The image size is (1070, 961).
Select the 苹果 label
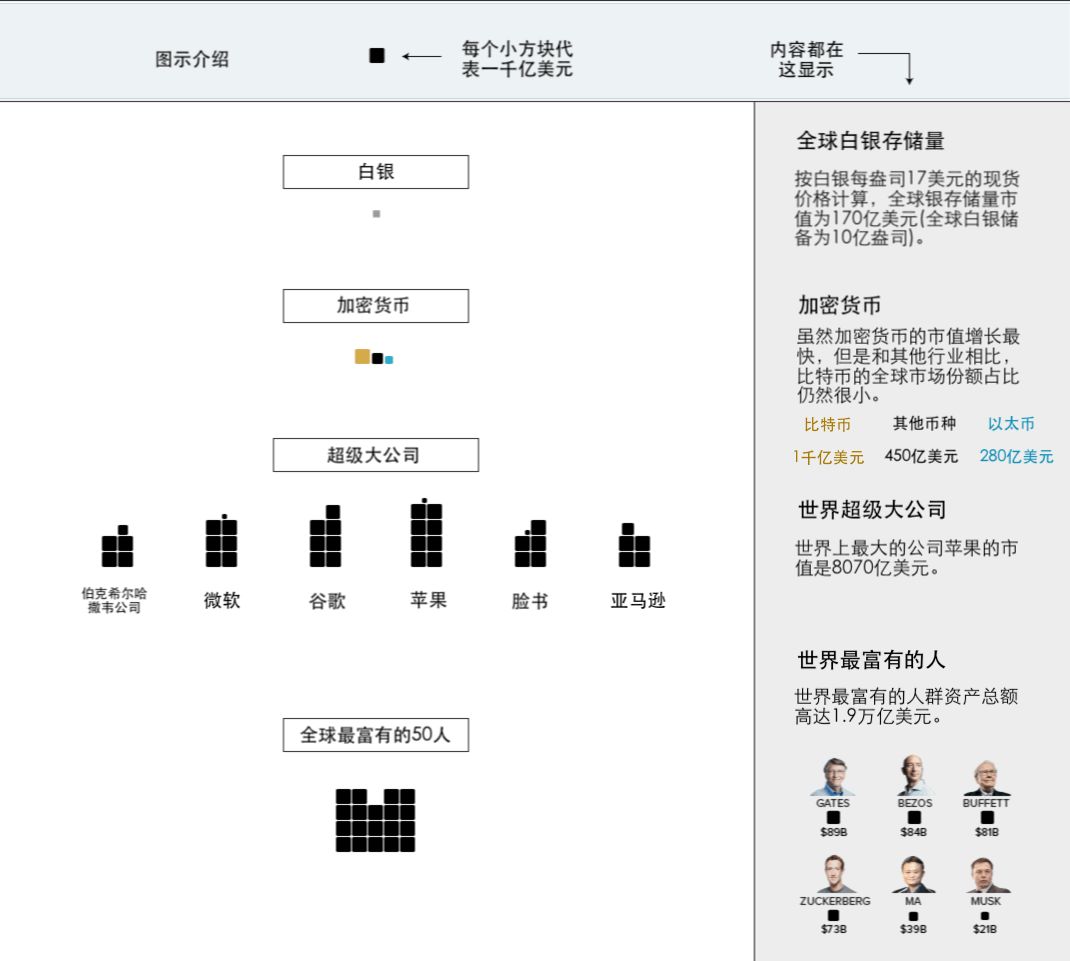[429, 601]
